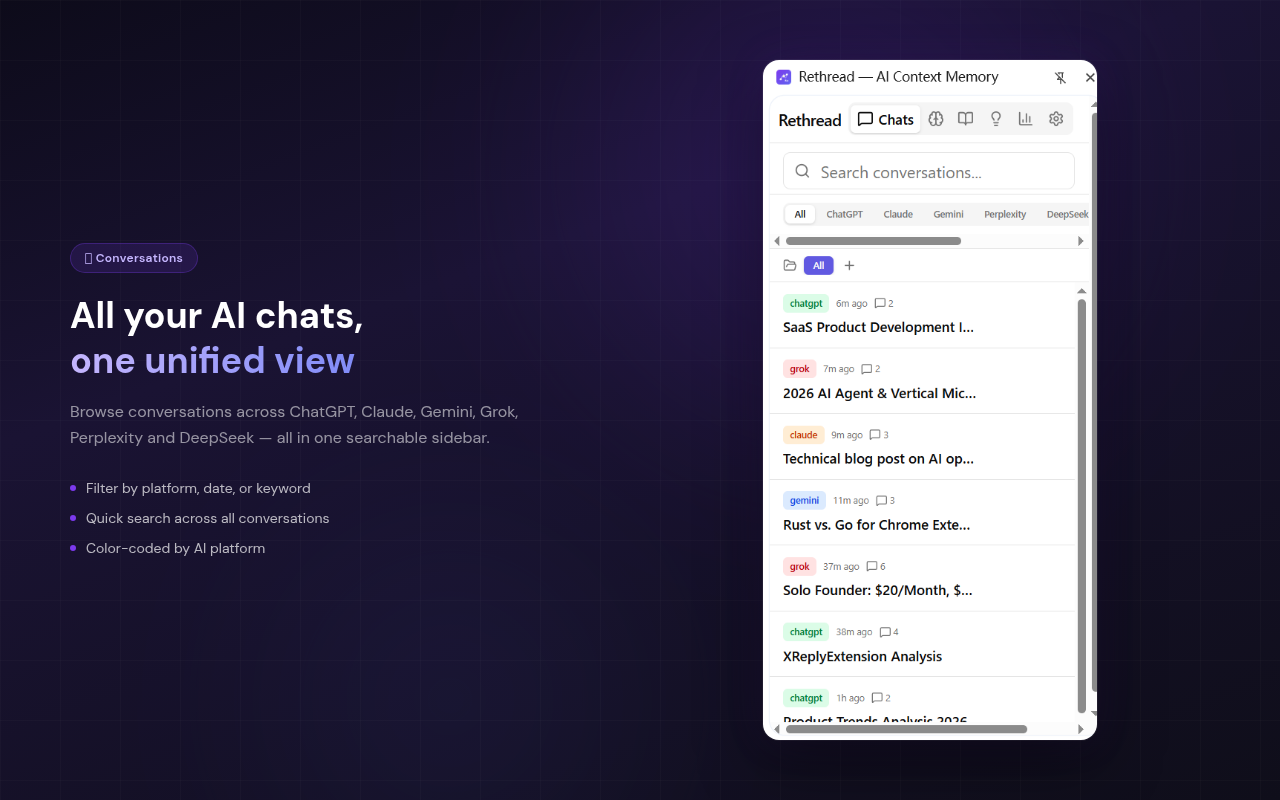Click message count icon on SaaS Product row
Viewport: 1280px width, 800px height.
coord(880,303)
